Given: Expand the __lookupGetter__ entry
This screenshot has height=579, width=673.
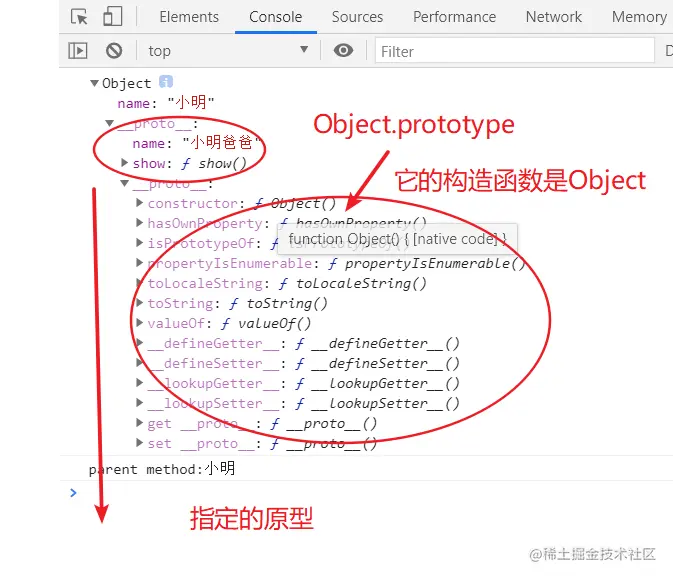Looking at the screenshot, I should pyautogui.click(x=139, y=382).
